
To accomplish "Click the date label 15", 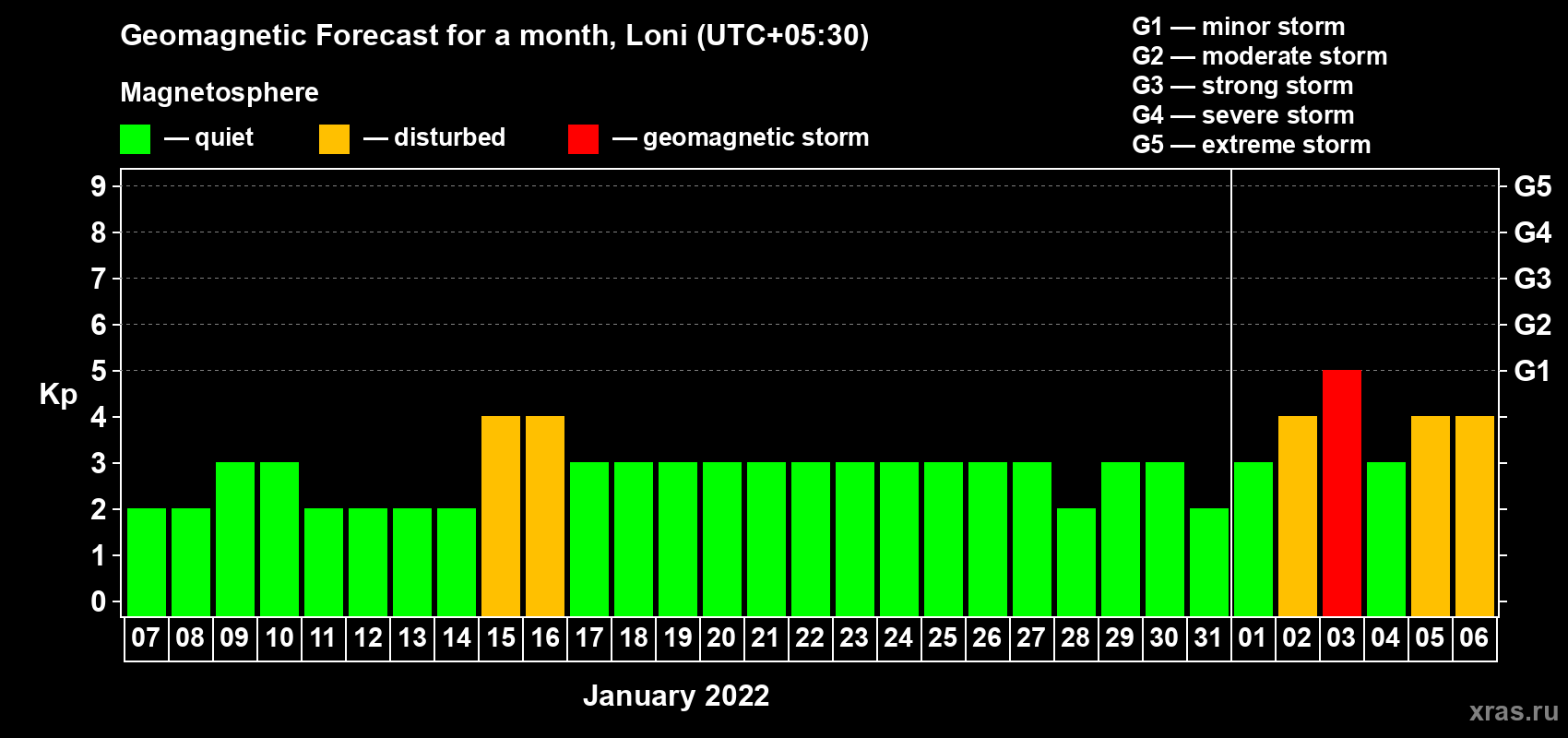I will pyautogui.click(x=501, y=638).
